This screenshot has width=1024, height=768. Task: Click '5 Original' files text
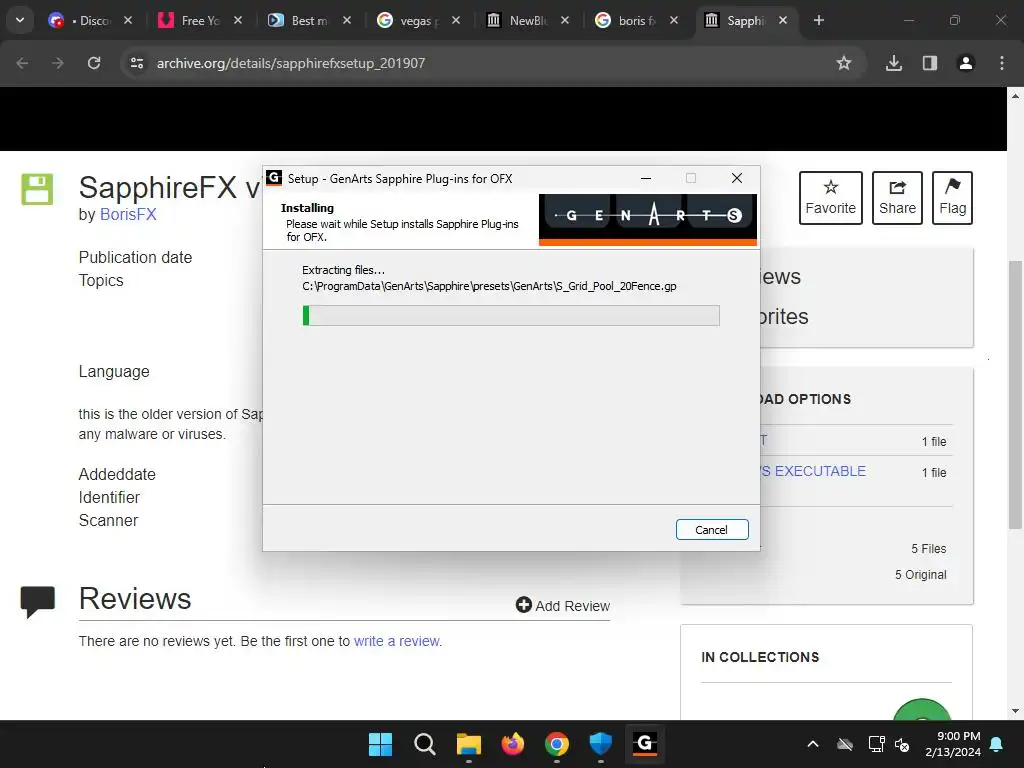pyautogui.click(x=920, y=575)
